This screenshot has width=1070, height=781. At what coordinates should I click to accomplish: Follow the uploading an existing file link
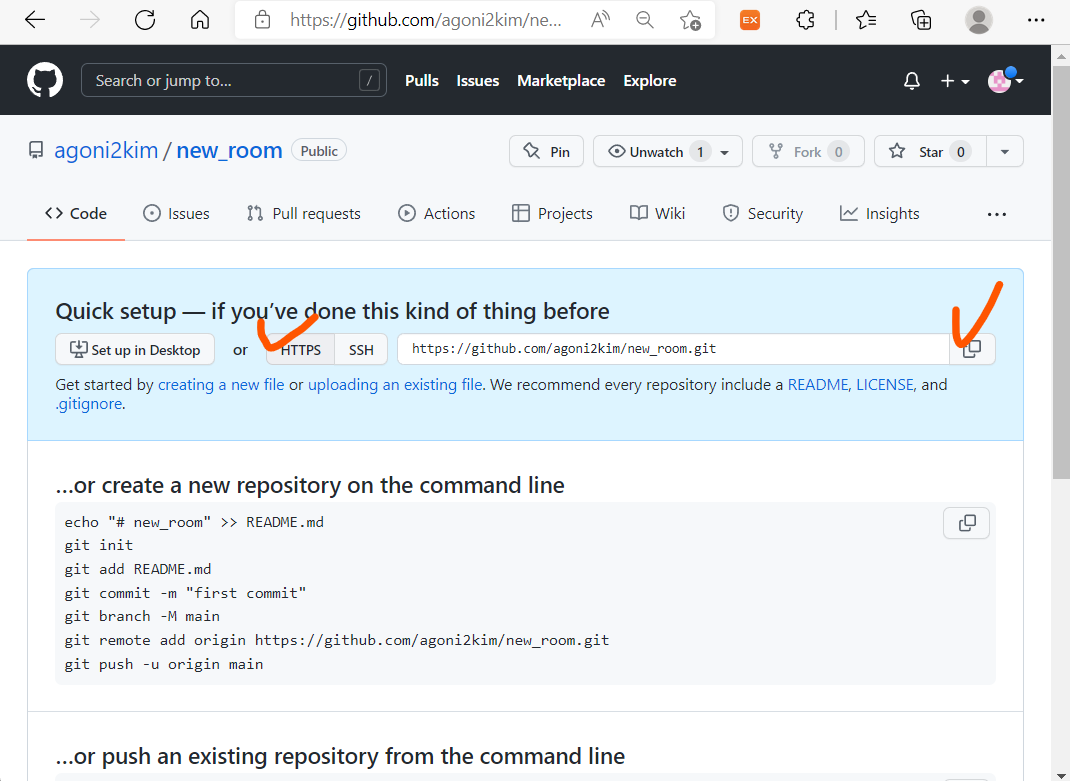pyautogui.click(x=395, y=384)
